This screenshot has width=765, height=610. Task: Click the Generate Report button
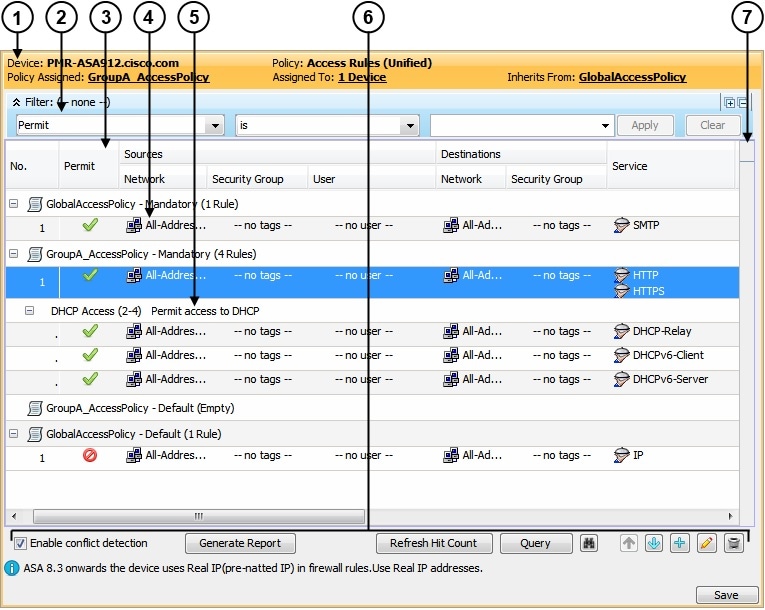point(240,543)
